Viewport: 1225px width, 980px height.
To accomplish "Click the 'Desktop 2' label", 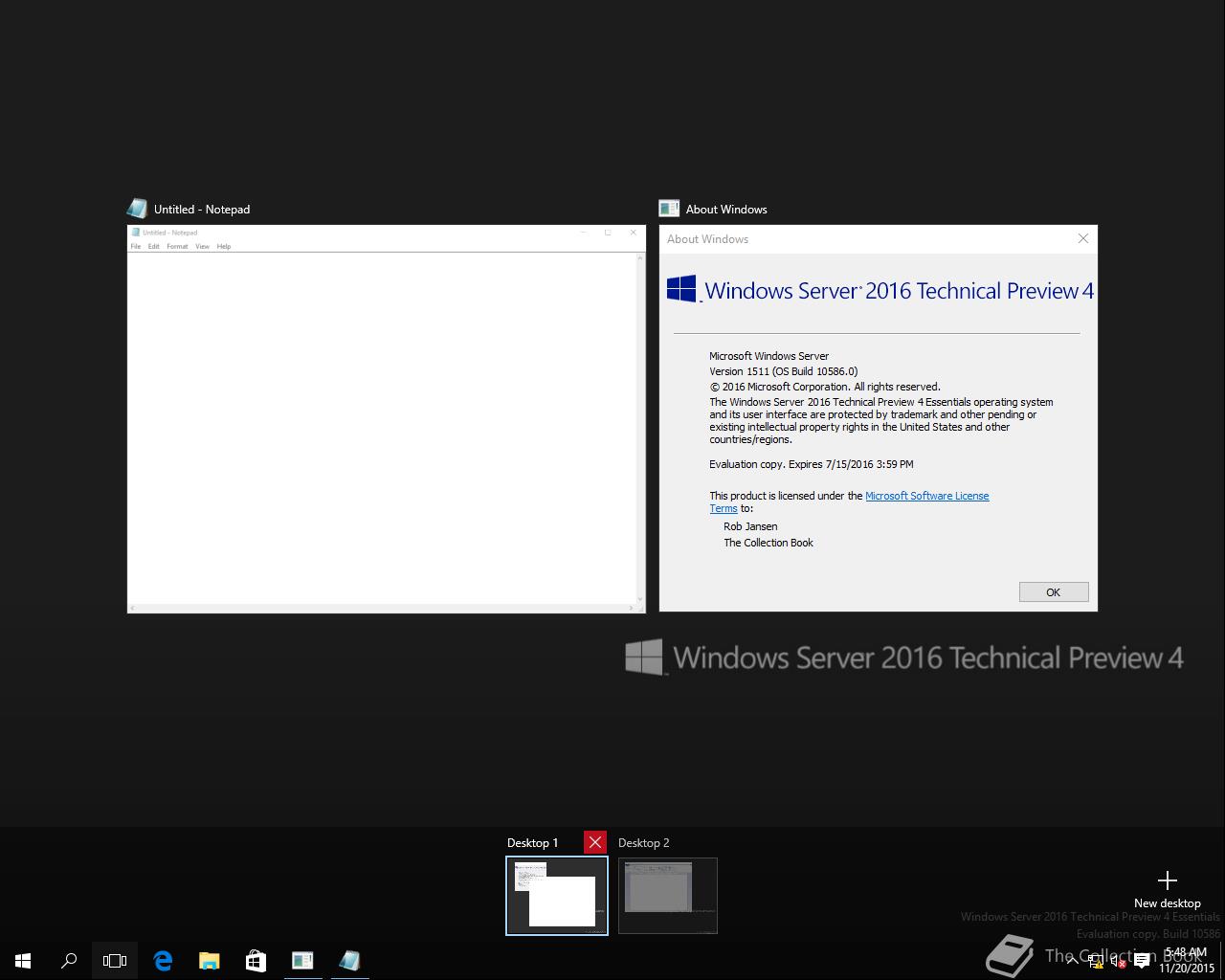I will [644, 842].
